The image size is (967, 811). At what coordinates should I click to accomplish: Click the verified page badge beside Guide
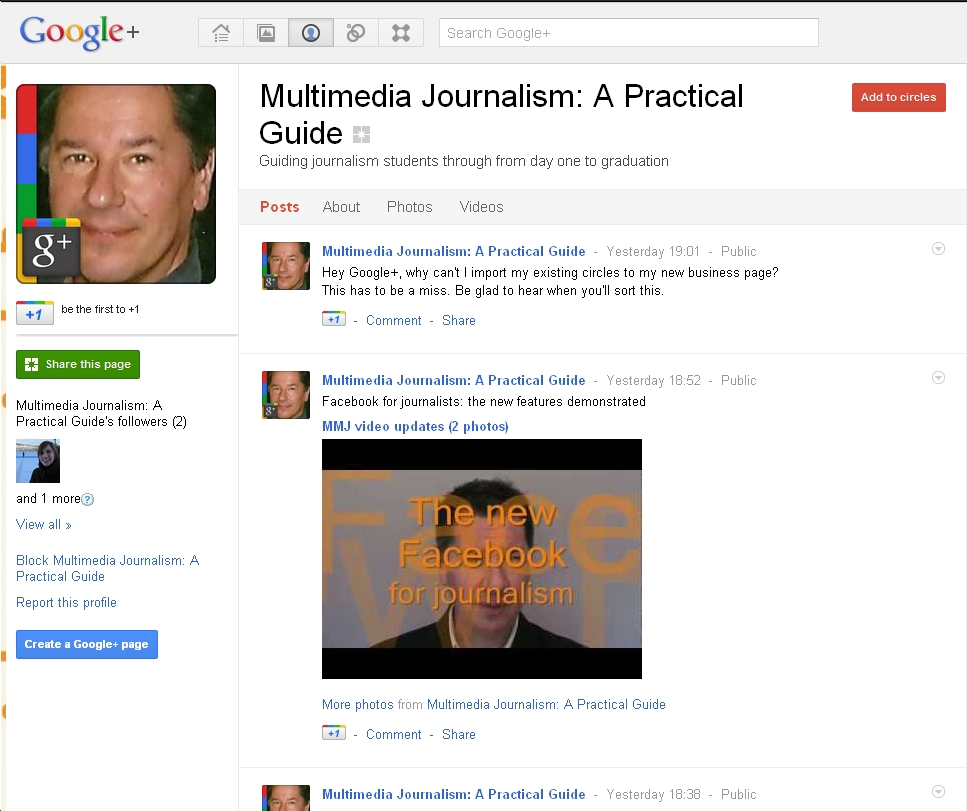click(x=361, y=134)
